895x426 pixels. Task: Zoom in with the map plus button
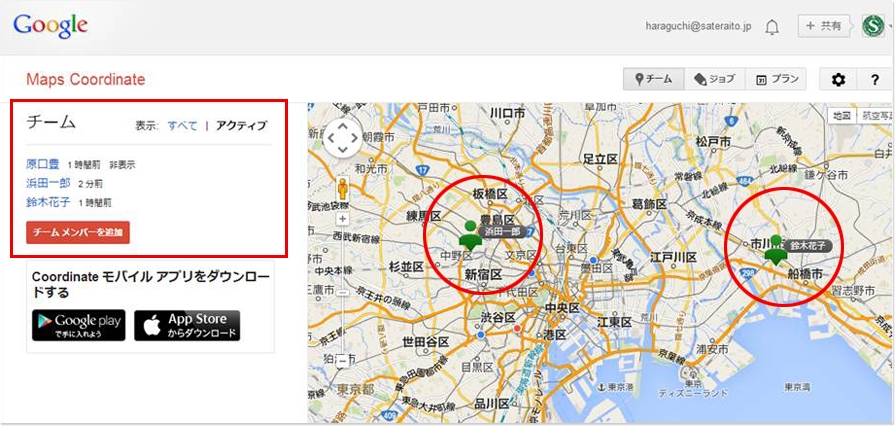[x=343, y=219]
